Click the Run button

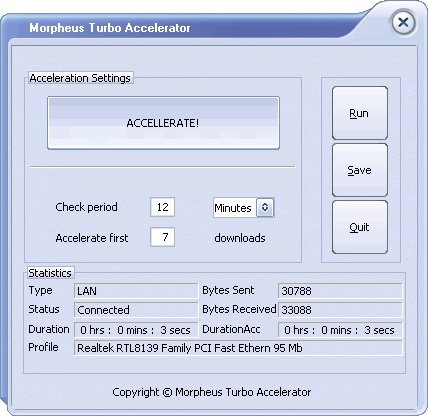(x=360, y=113)
